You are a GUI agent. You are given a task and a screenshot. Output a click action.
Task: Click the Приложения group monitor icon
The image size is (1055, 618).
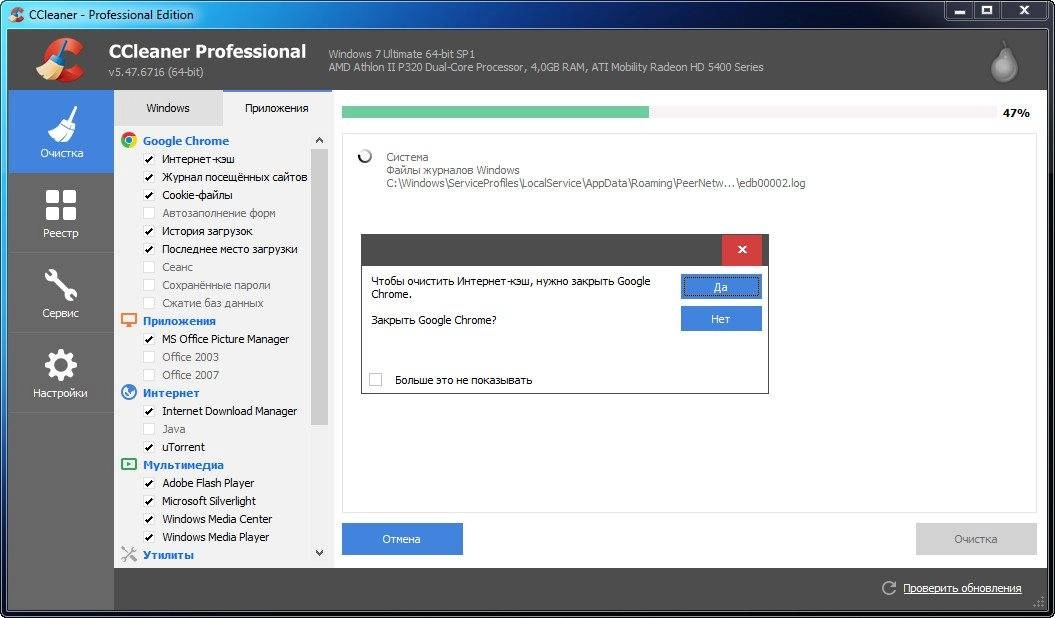pos(129,320)
